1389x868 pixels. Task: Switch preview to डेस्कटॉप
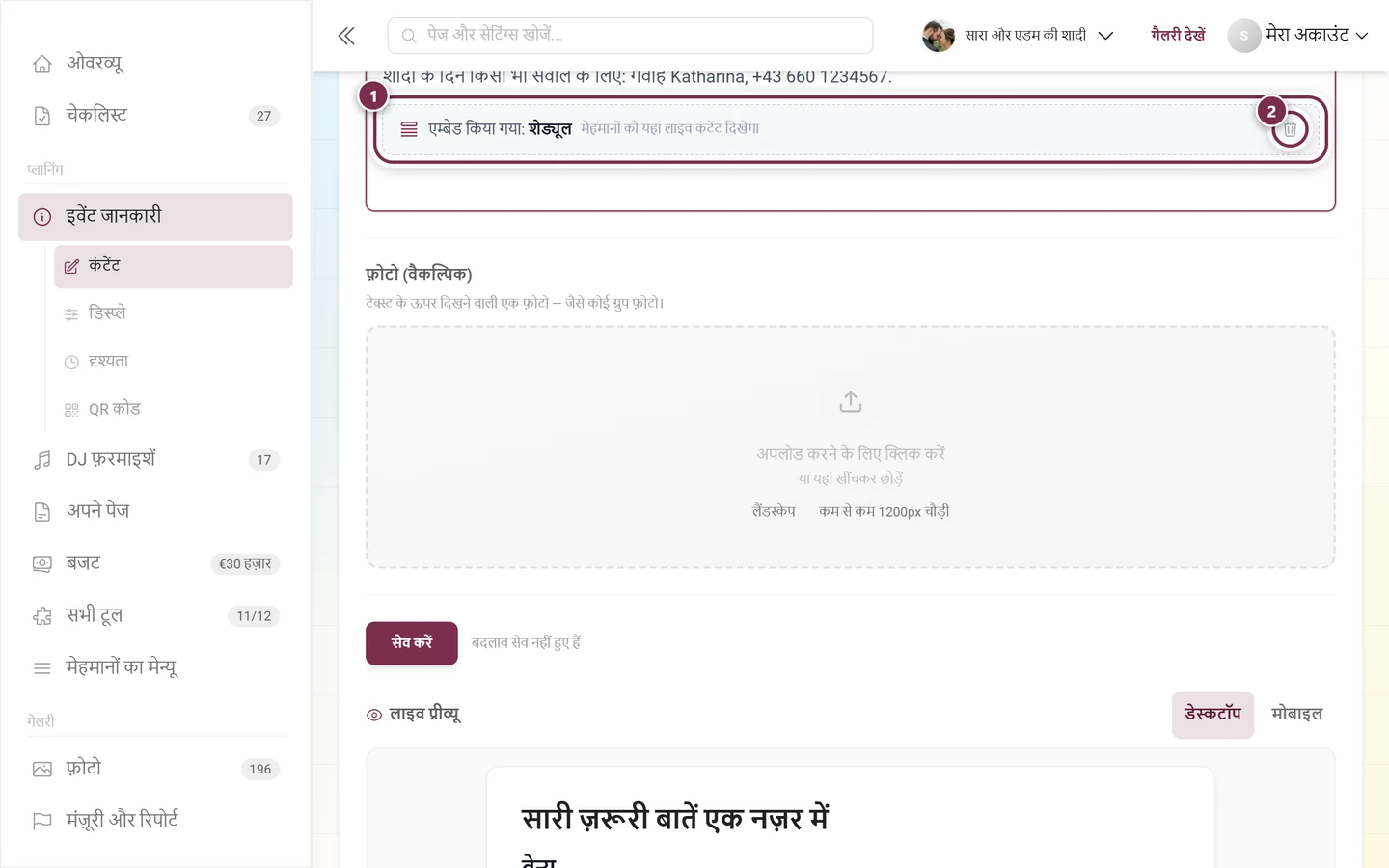tap(1212, 715)
